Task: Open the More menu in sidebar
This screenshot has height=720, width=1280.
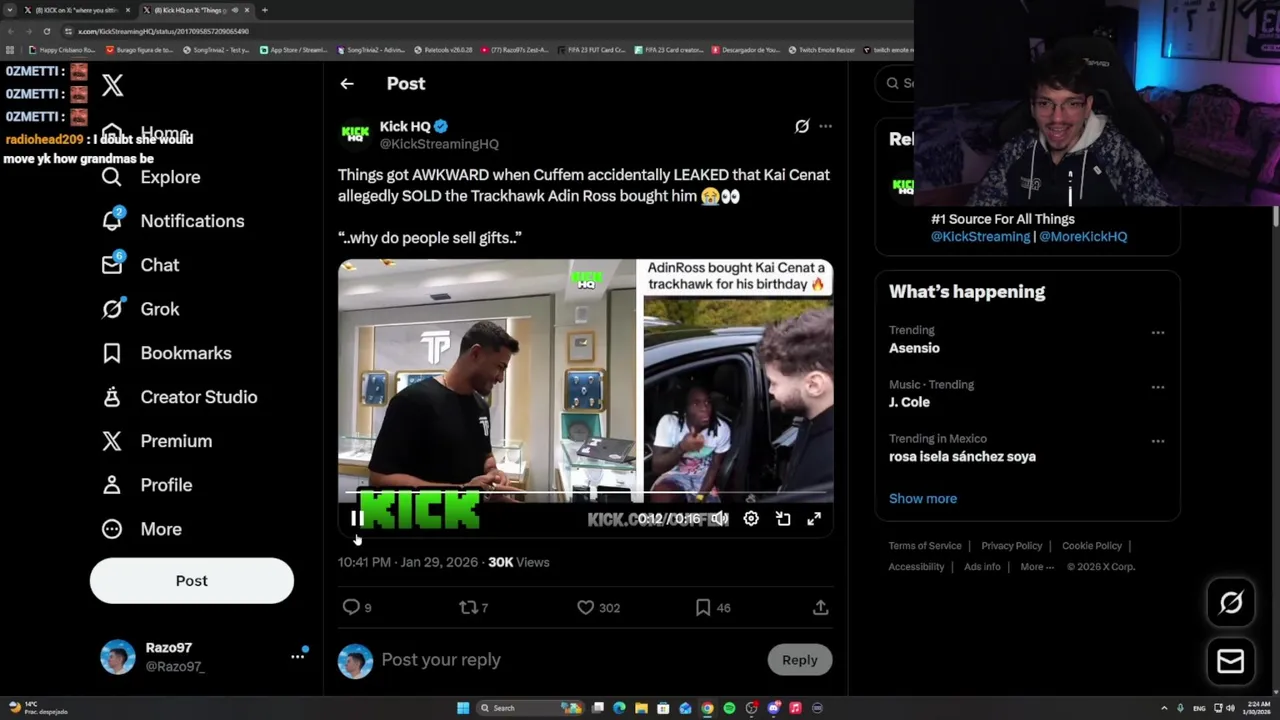Action: coord(141,529)
